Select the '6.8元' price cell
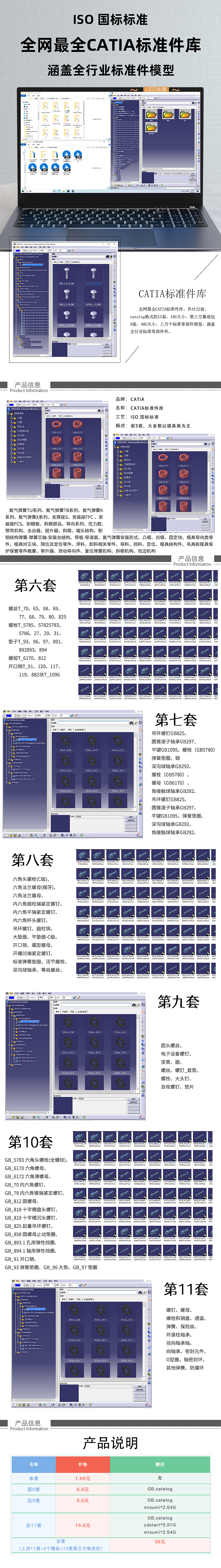Viewport: 221px width, 1568px height. point(83,1489)
